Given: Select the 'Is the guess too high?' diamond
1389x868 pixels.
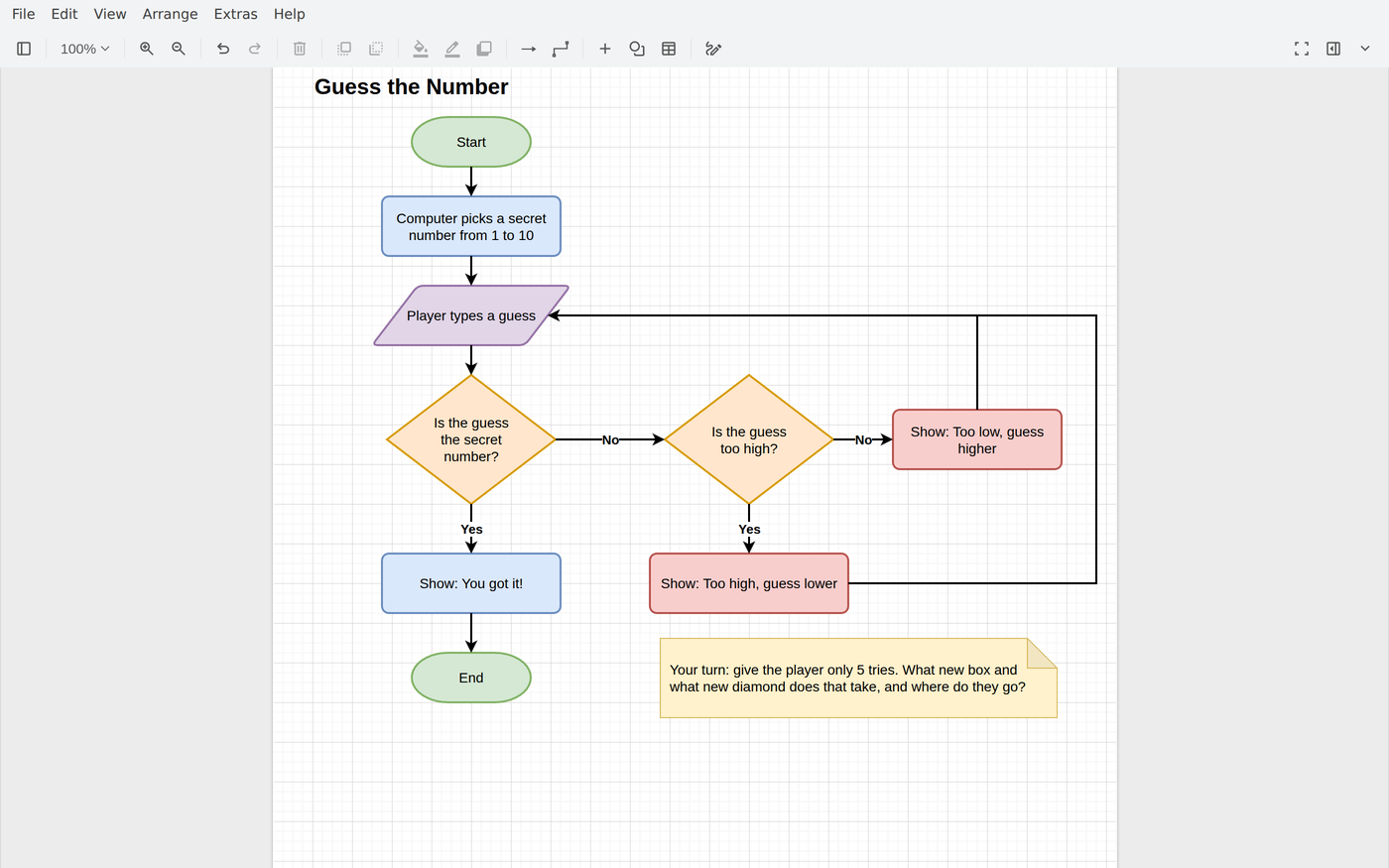Looking at the screenshot, I should tap(749, 439).
